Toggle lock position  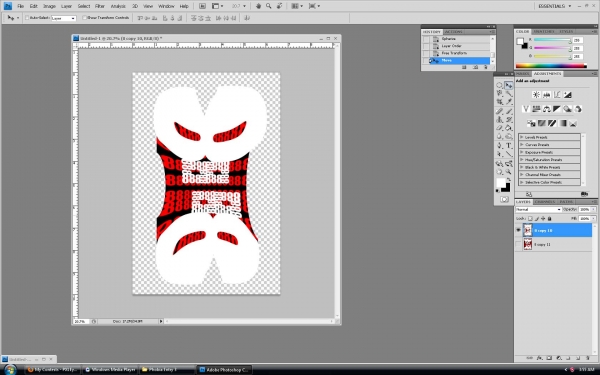click(x=543, y=218)
